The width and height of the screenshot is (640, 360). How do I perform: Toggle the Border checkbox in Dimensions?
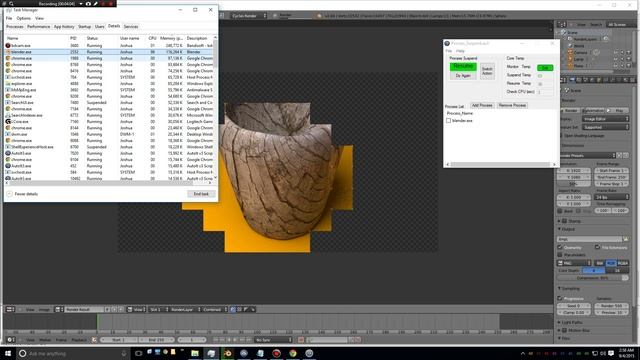coord(560,211)
